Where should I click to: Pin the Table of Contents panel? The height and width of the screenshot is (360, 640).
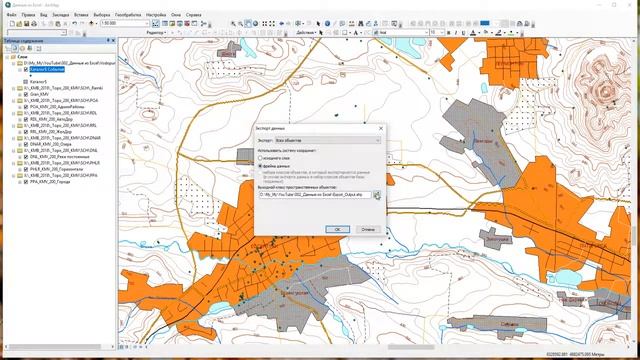[x=108, y=41]
